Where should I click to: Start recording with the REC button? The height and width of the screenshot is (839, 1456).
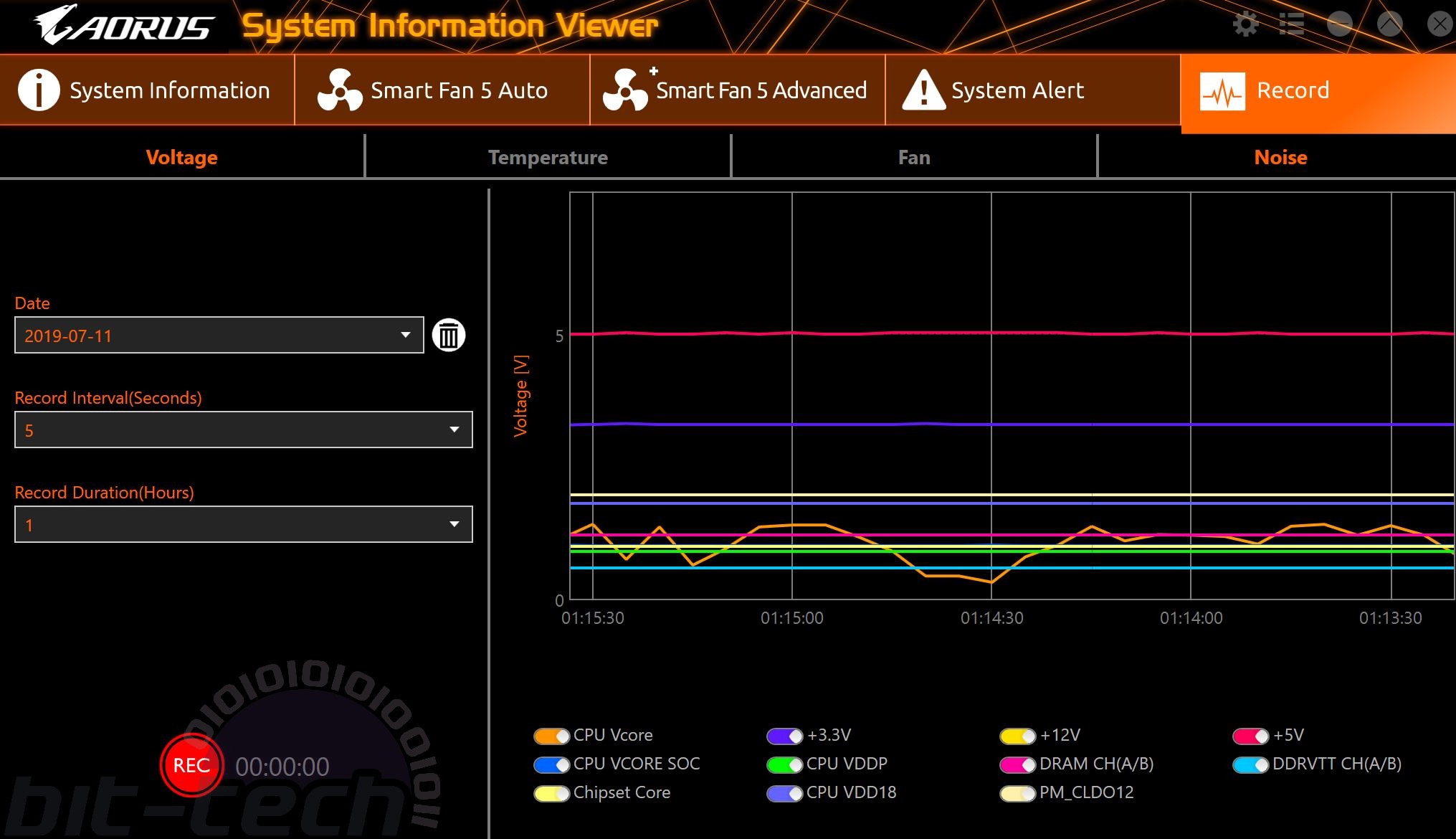tap(191, 765)
